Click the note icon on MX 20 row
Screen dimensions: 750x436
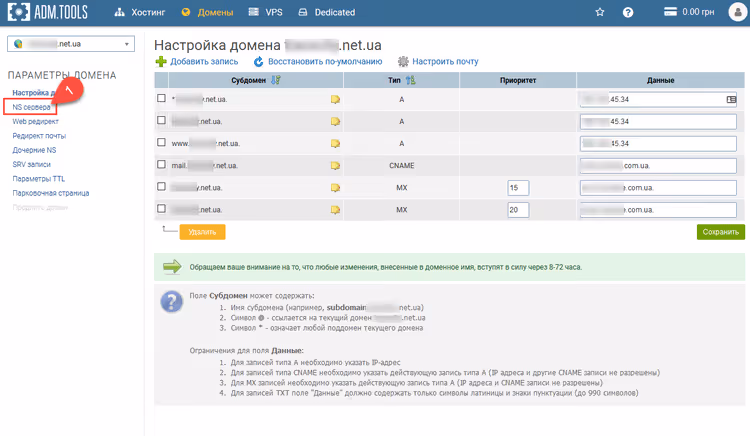(335, 210)
